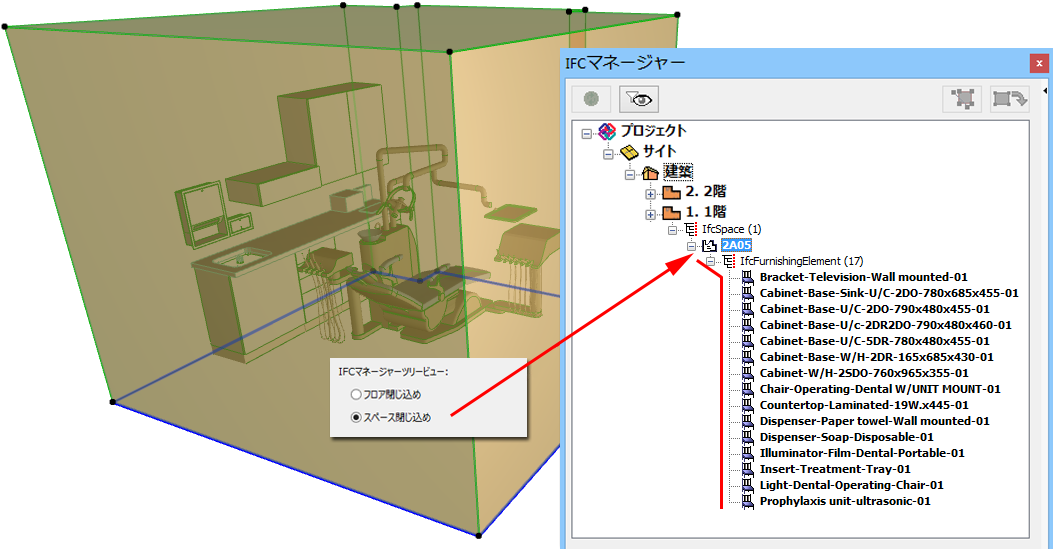Select Light-Dental-Operating-Chair-01
Screen dimensions: 1053x549
[852, 485]
